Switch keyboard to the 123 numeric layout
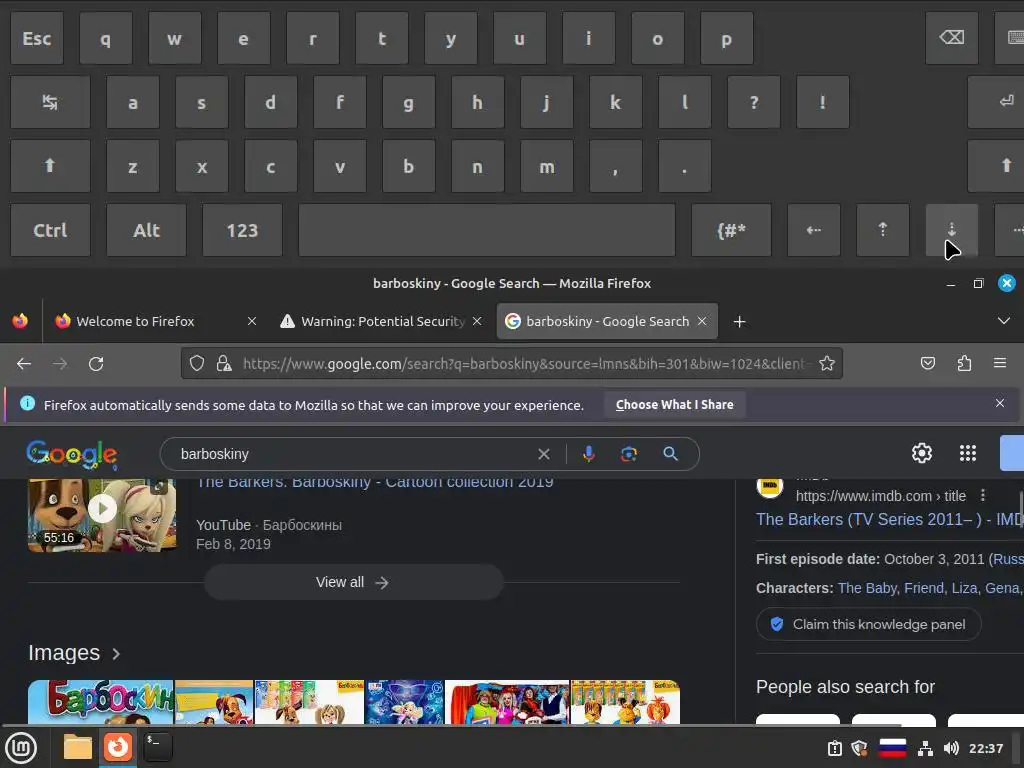The image size is (1024, 768). (x=242, y=230)
